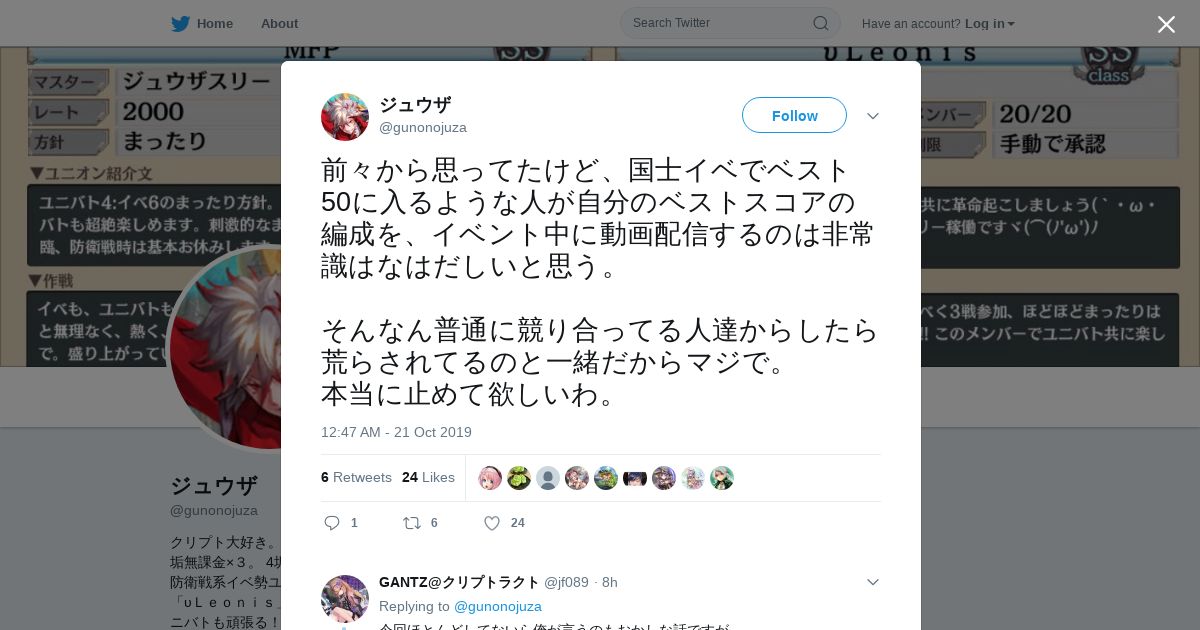Open GANTZ@クリプトラクト reply avatar
The image size is (1200, 630).
pyautogui.click(x=345, y=599)
